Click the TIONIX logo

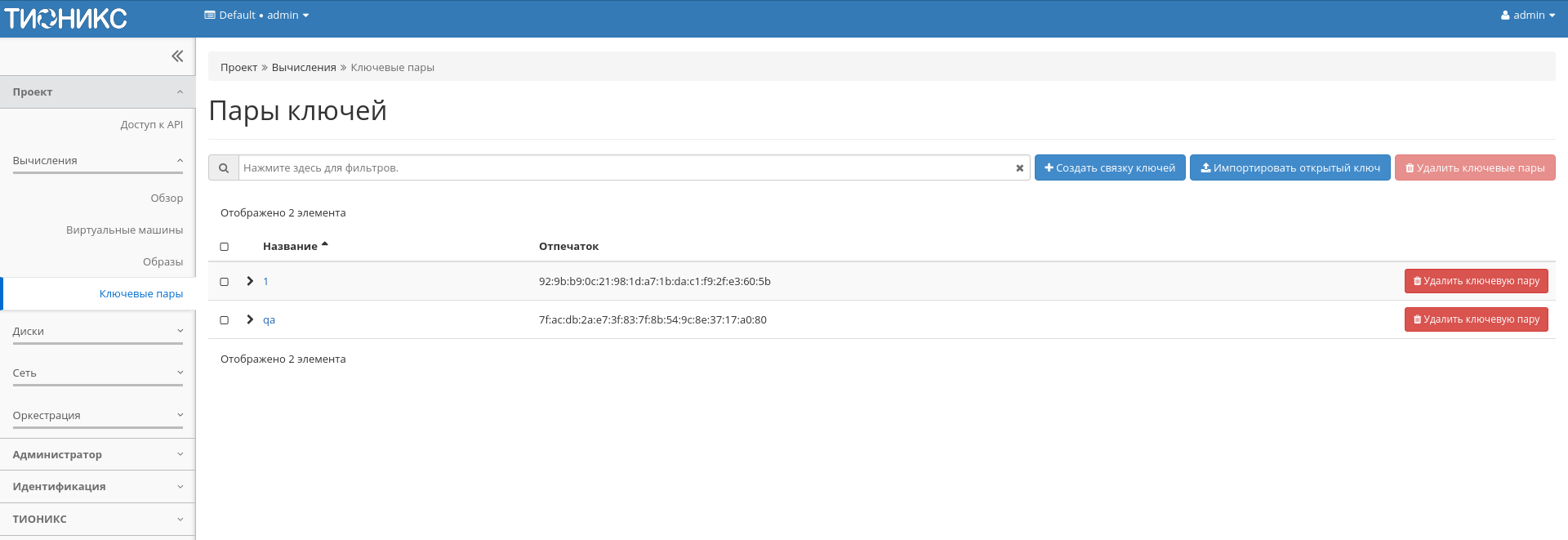(65, 18)
